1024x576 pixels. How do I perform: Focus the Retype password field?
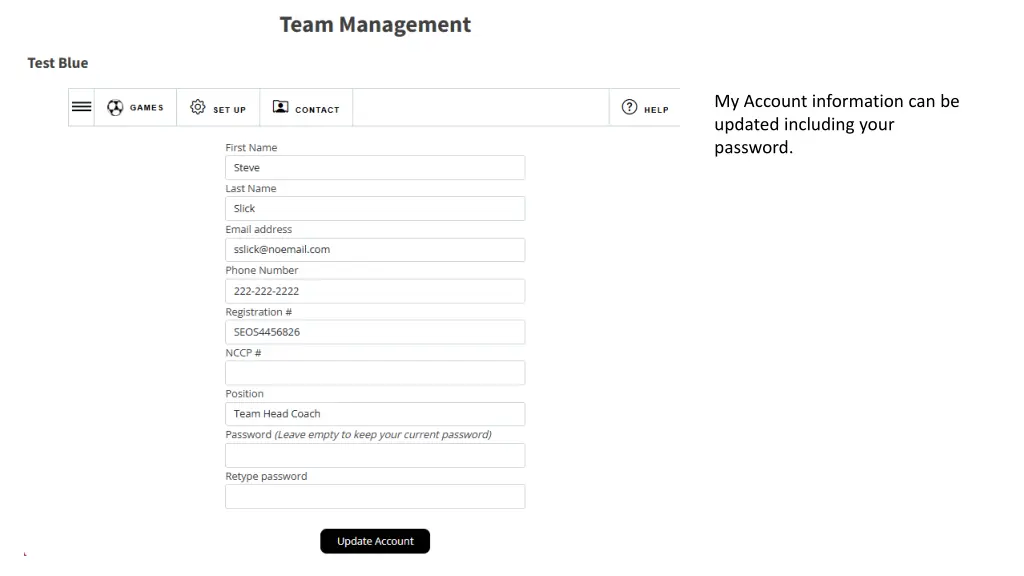(375, 496)
